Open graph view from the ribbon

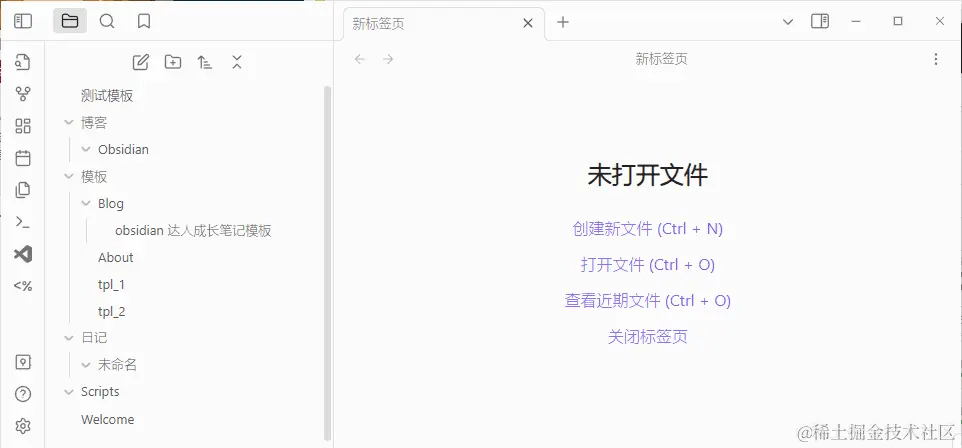pos(23,94)
